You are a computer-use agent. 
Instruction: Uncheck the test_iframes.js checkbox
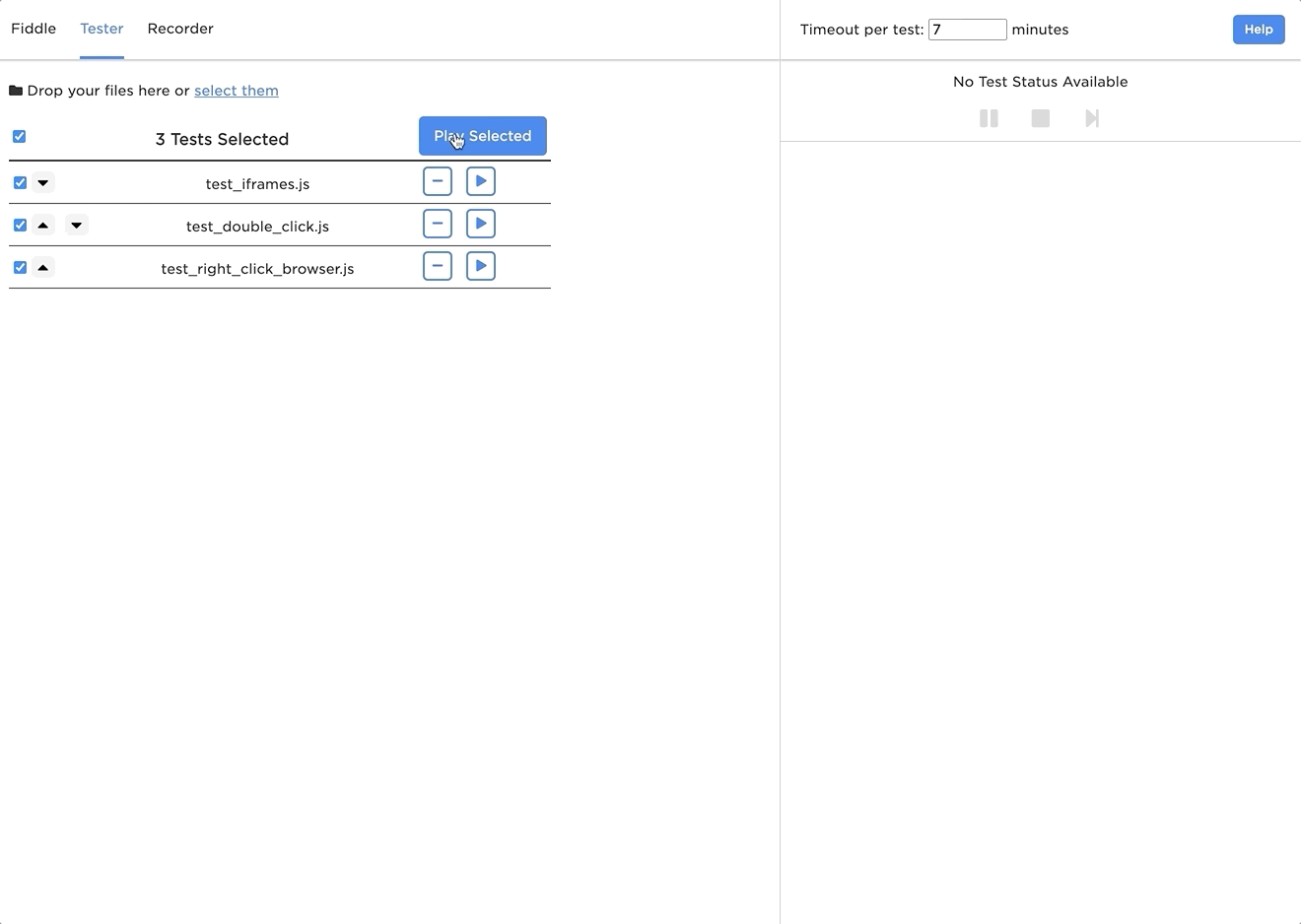coord(20,182)
